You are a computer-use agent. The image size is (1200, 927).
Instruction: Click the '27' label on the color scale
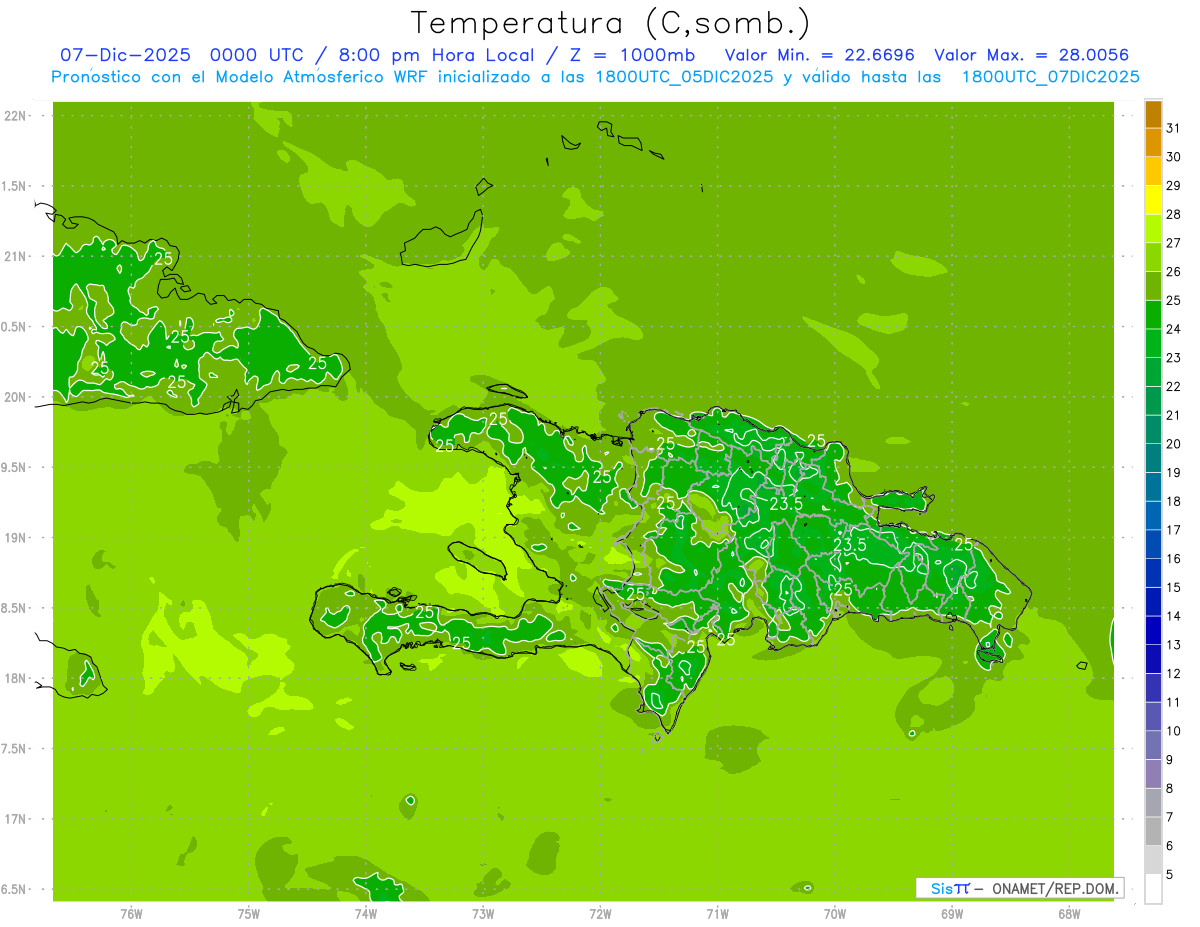point(1173,243)
